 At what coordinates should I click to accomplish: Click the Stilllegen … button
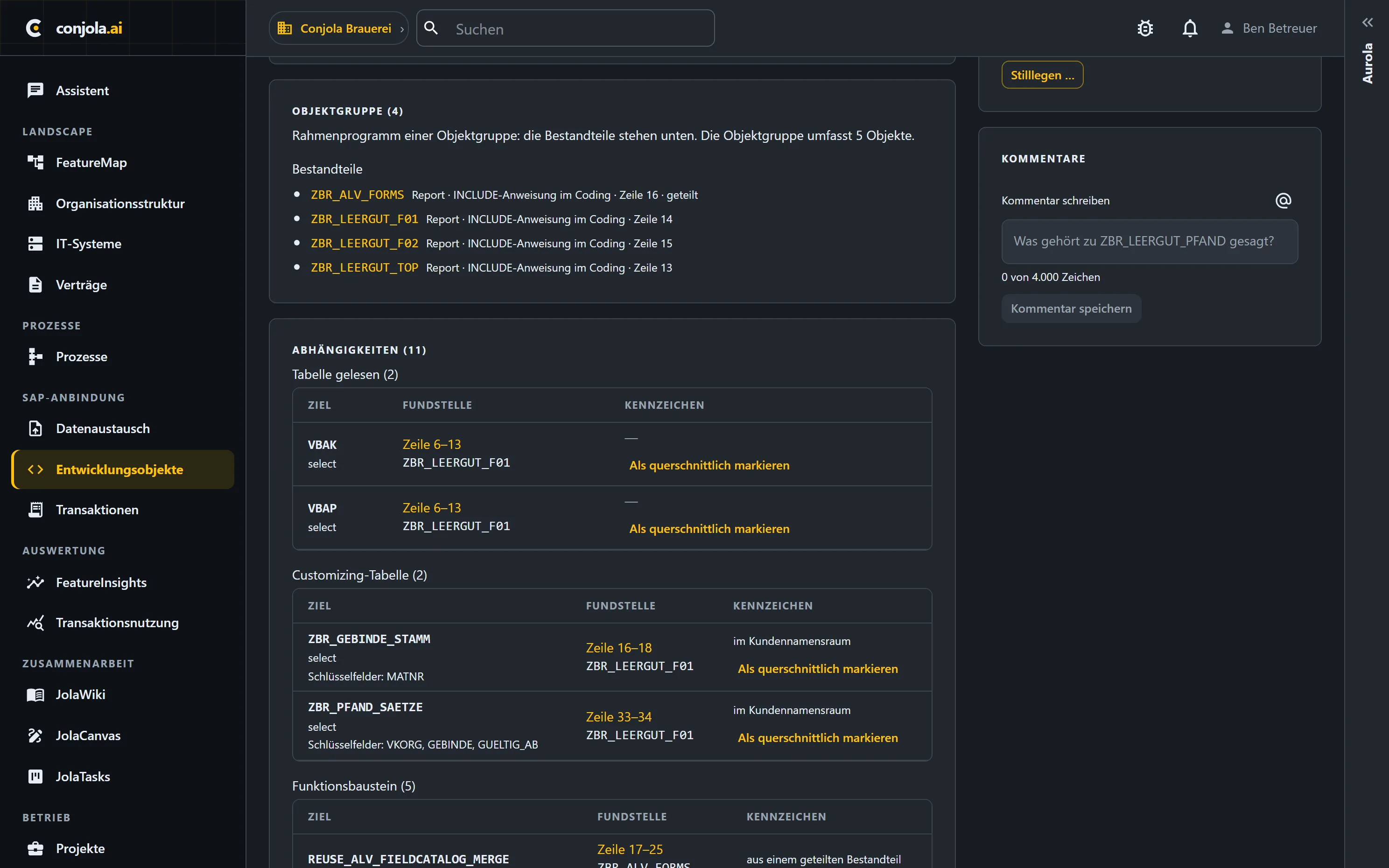tap(1042, 75)
